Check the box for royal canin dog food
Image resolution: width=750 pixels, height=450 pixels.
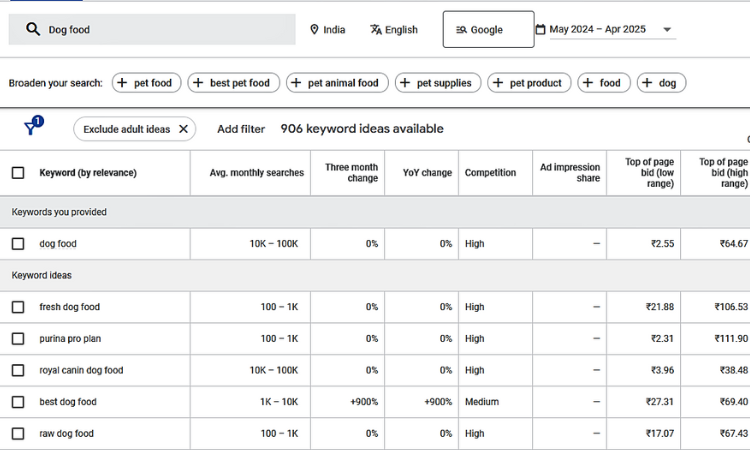(18, 370)
